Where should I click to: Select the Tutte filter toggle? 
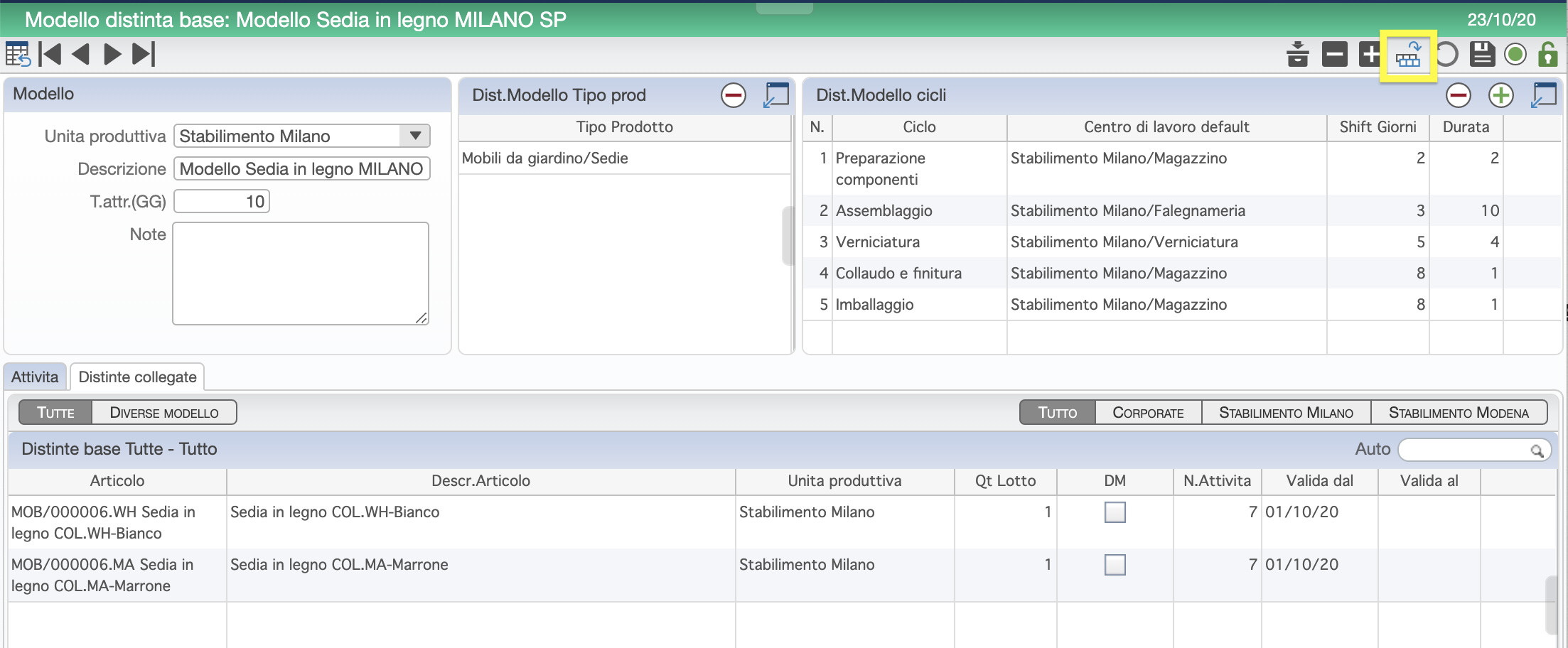55,413
